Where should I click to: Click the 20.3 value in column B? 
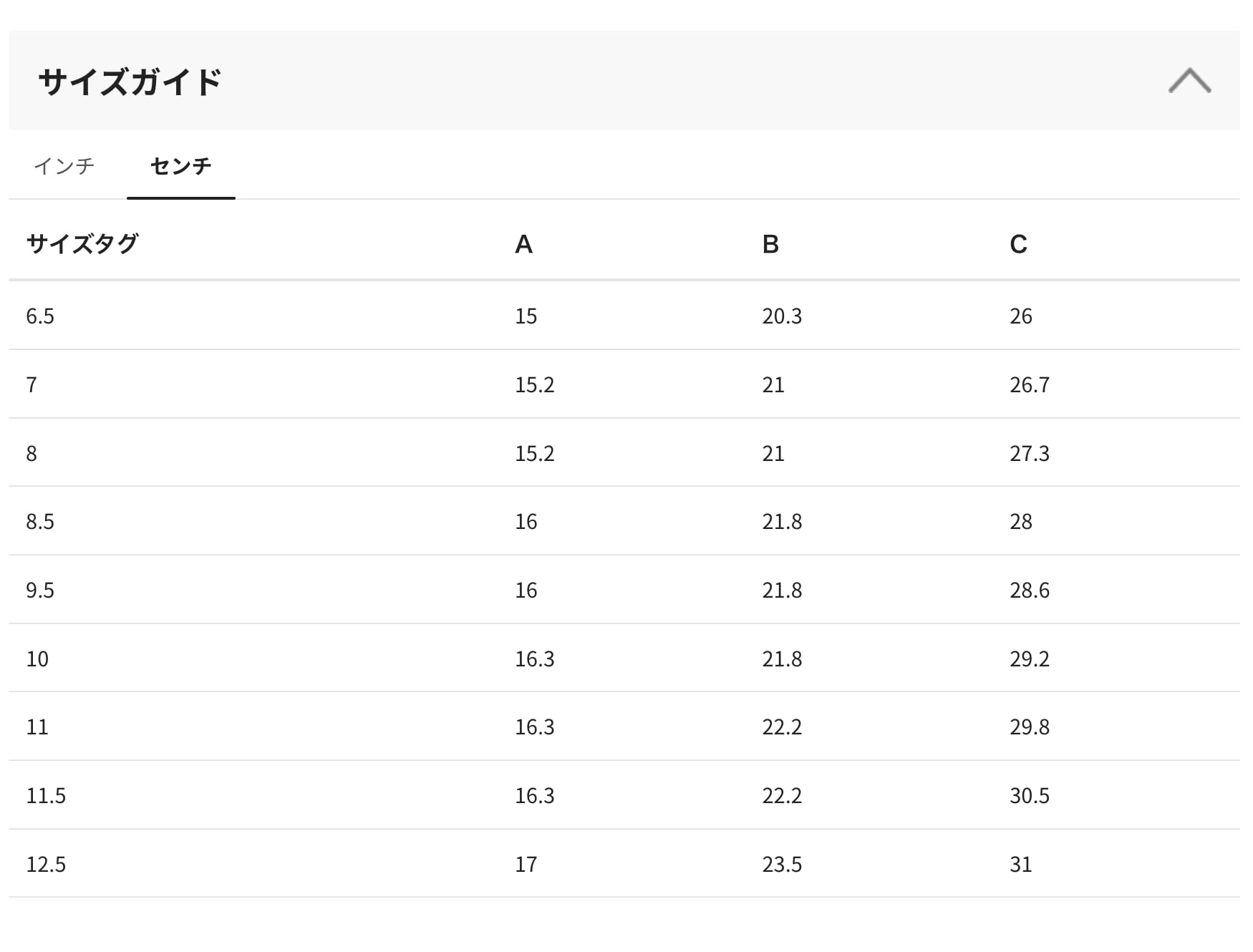(782, 316)
